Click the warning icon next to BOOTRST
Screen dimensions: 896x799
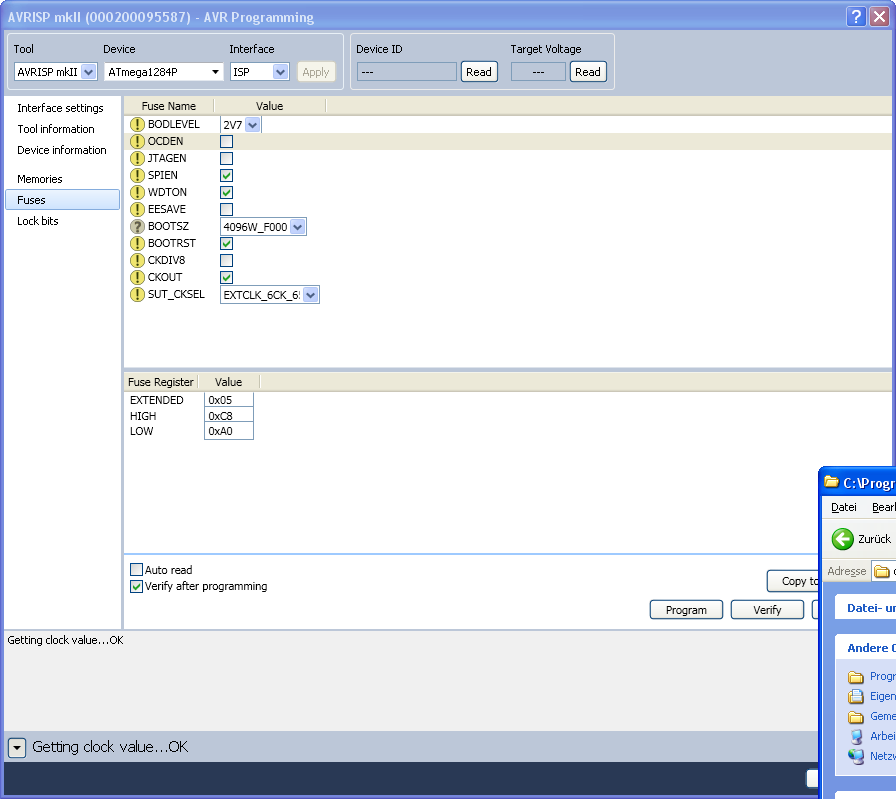pos(137,243)
